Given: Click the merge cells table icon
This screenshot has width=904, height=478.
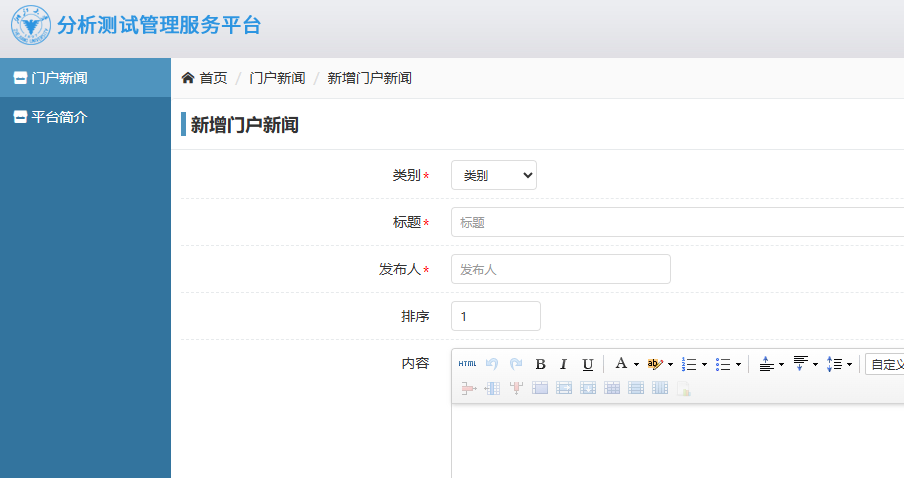Looking at the screenshot, I should pyautogui.click(x=540, y=388).
